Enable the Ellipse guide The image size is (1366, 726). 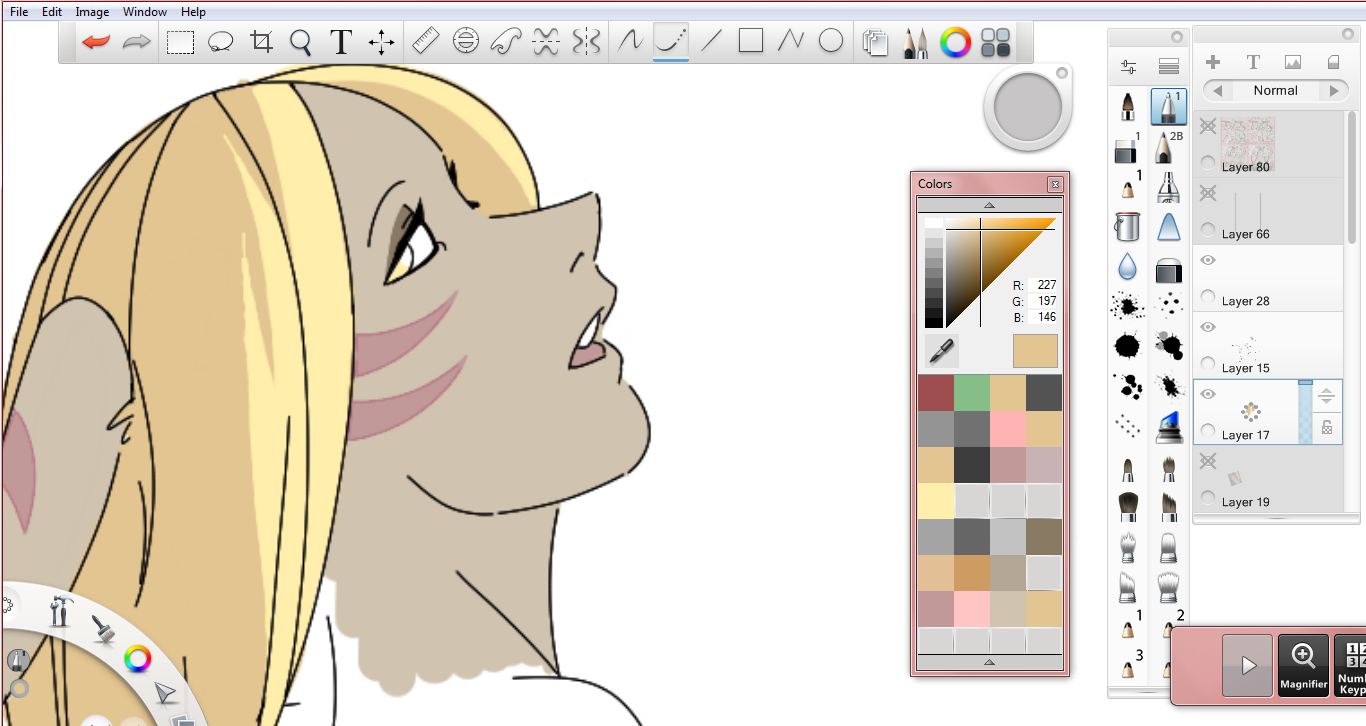point(465,42)
